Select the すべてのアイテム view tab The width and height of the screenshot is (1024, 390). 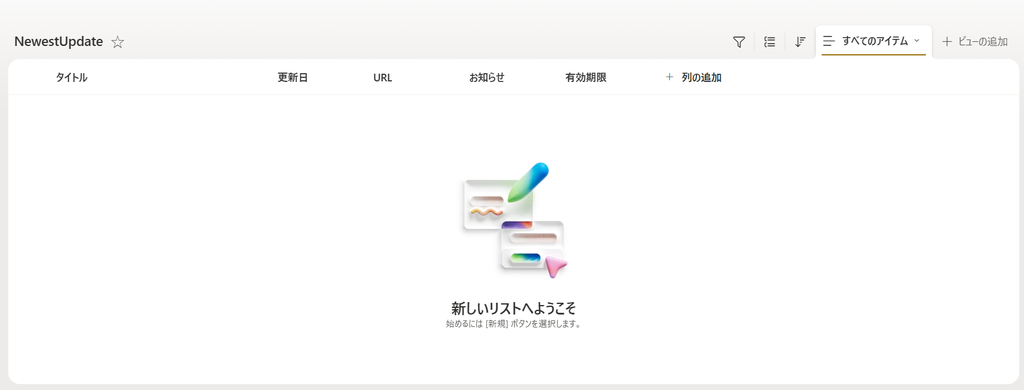(x=874, y=41)
